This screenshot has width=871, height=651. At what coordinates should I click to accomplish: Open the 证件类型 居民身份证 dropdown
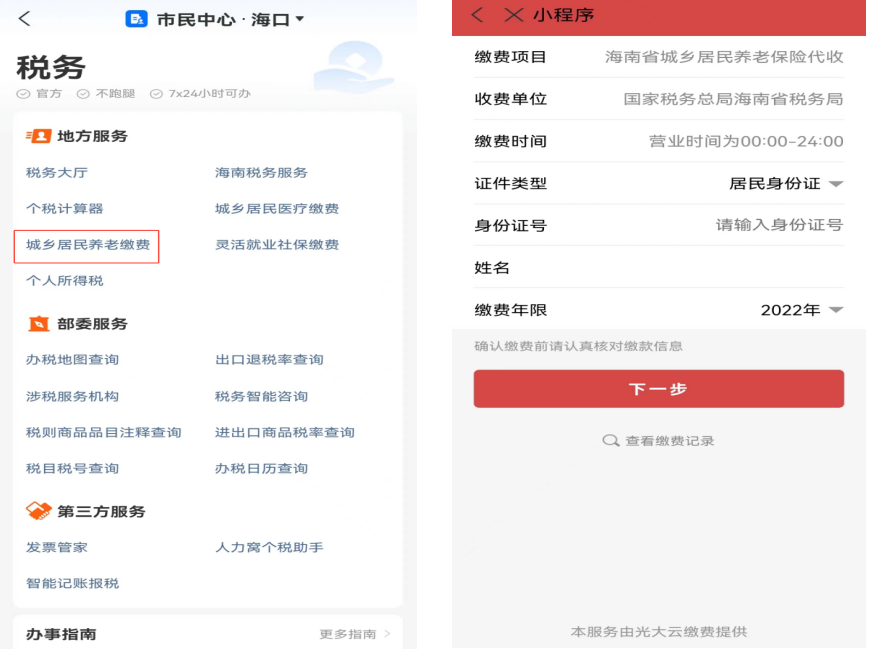point(835,184)
